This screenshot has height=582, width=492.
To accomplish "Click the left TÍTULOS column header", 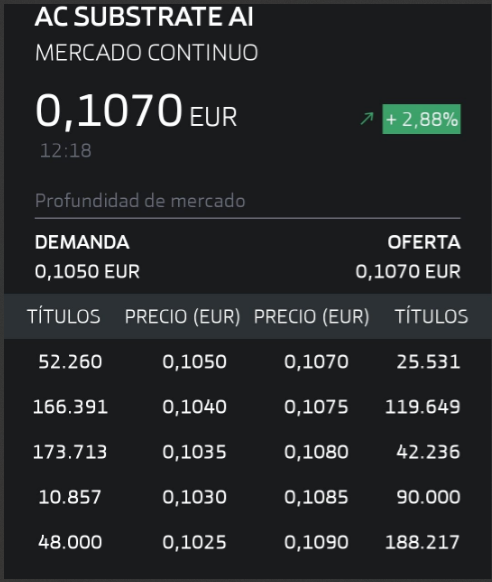I will click(64, 317).
